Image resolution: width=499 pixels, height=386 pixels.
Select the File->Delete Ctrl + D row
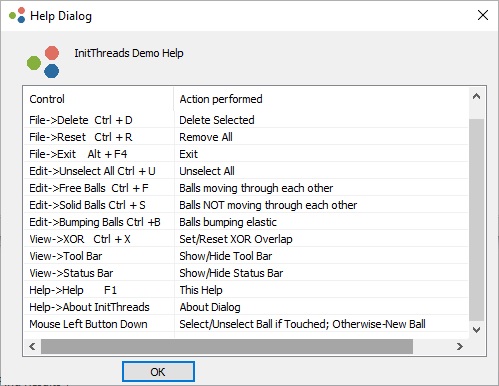point(246,120)
